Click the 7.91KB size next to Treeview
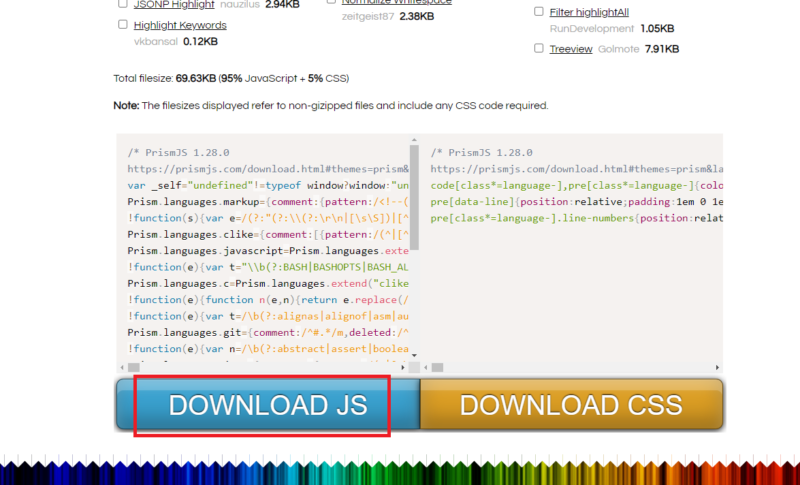 [x=662, y=49]
